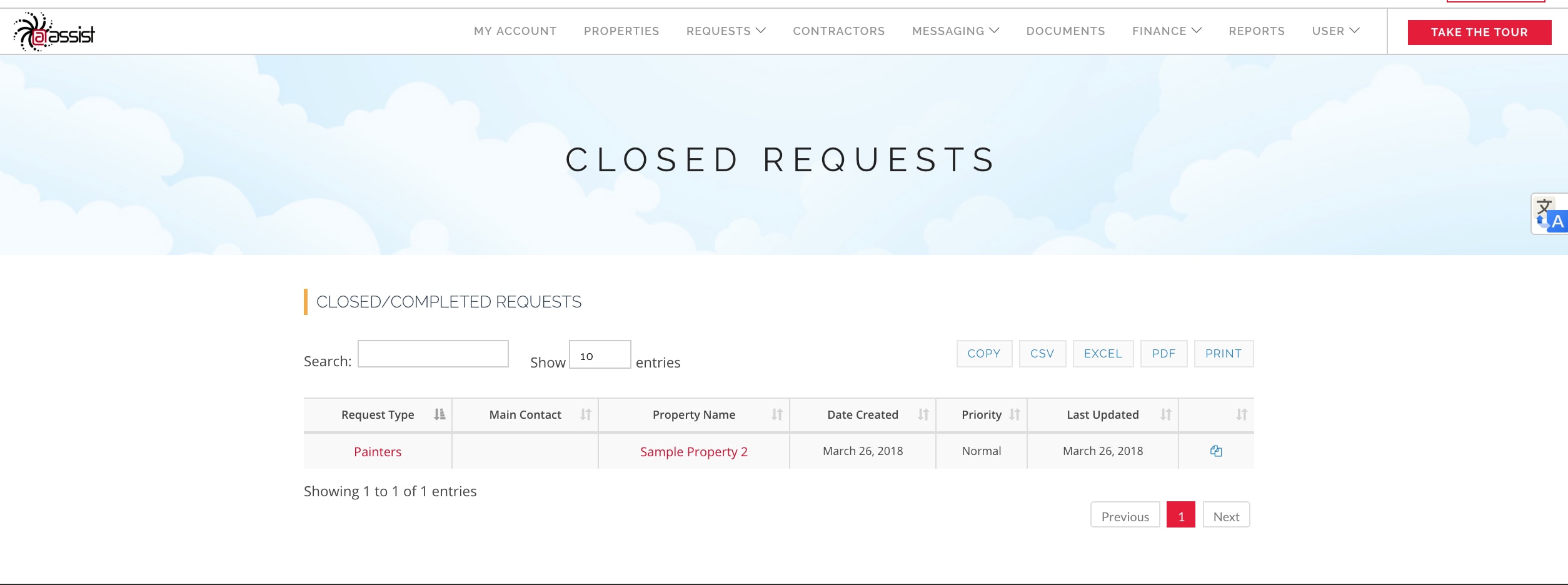Screen dimensions: 1568x585
Task: Click the Take The Tour button
Action: coord(1479,32)
